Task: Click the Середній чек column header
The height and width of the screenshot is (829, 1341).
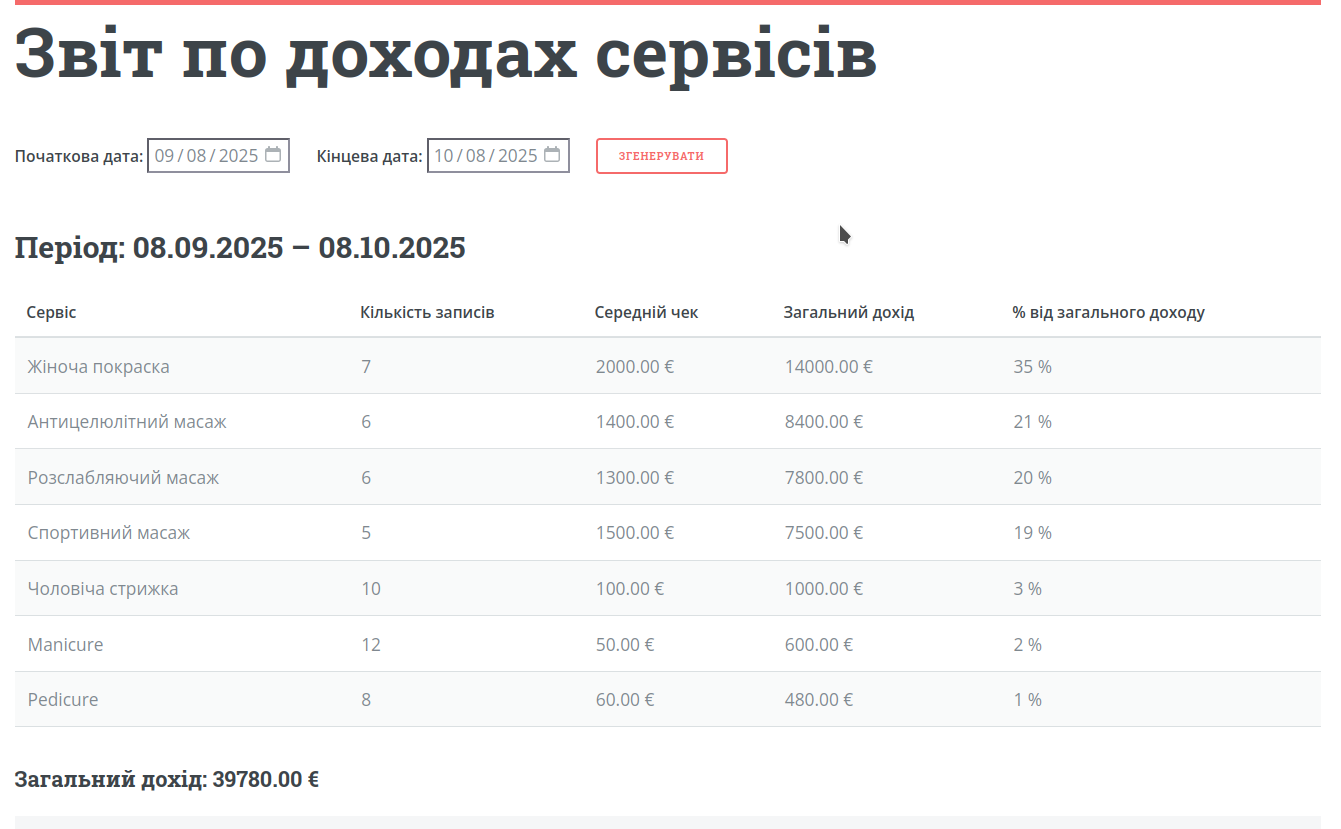Action: pos(644,312)
